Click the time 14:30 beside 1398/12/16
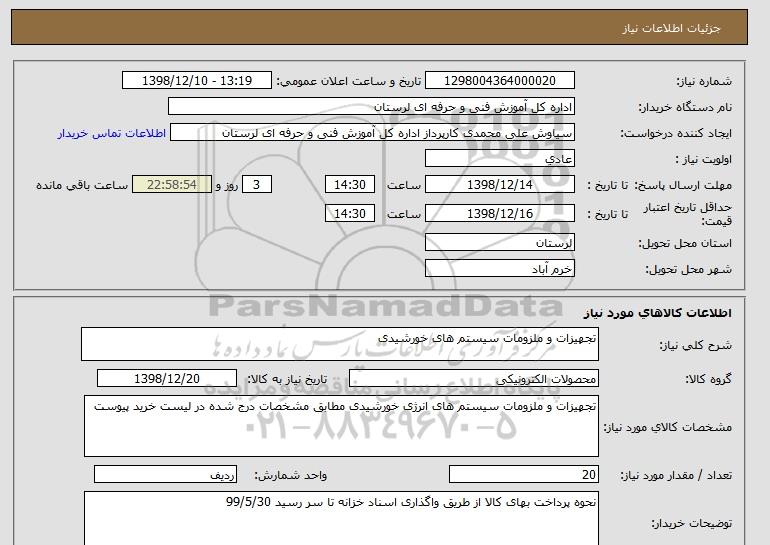 (x=350, y=214)
